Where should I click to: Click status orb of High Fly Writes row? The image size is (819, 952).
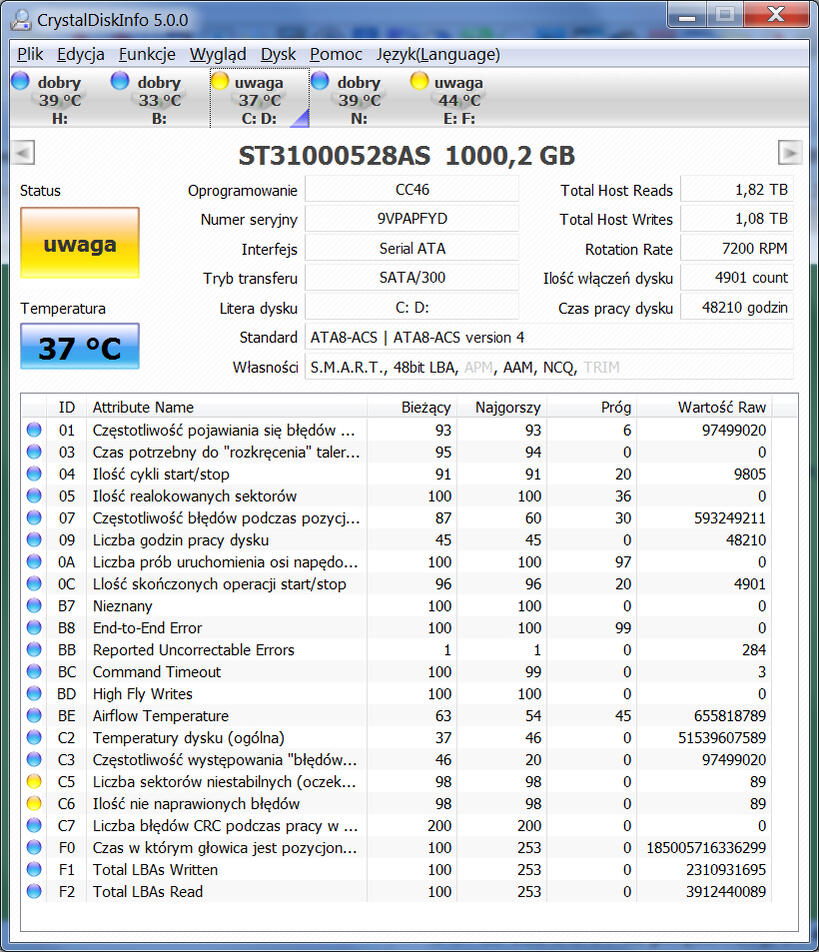click(x=34, y=693)
